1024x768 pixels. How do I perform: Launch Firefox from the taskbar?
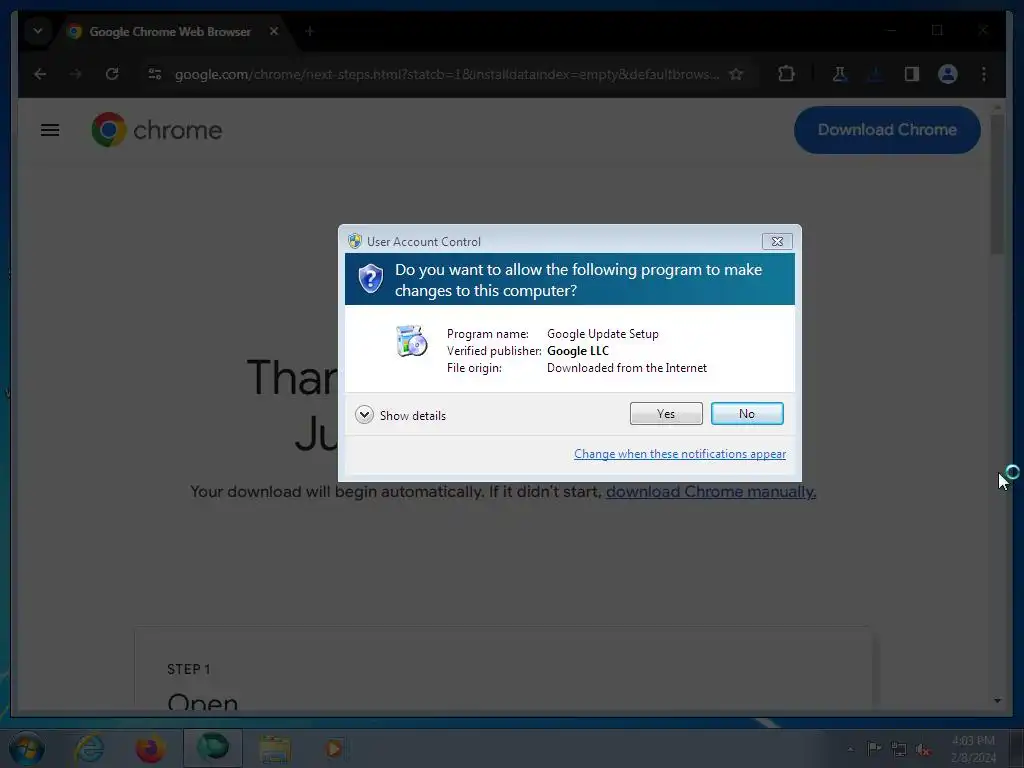coord(150,748)
